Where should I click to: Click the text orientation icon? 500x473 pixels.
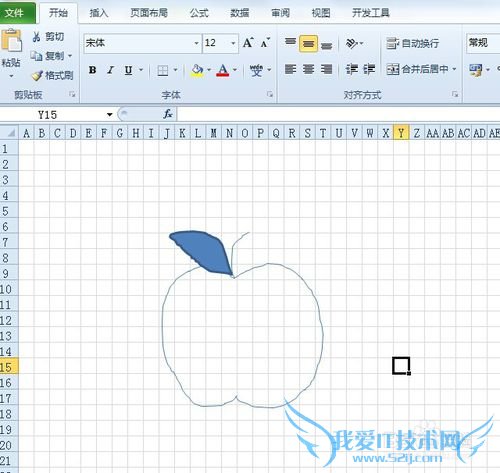pos(351,43)
